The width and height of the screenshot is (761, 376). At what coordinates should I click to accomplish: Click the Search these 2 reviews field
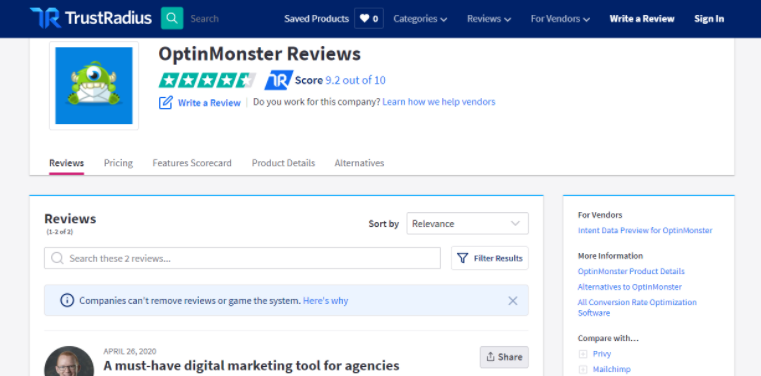pos(242,258)
